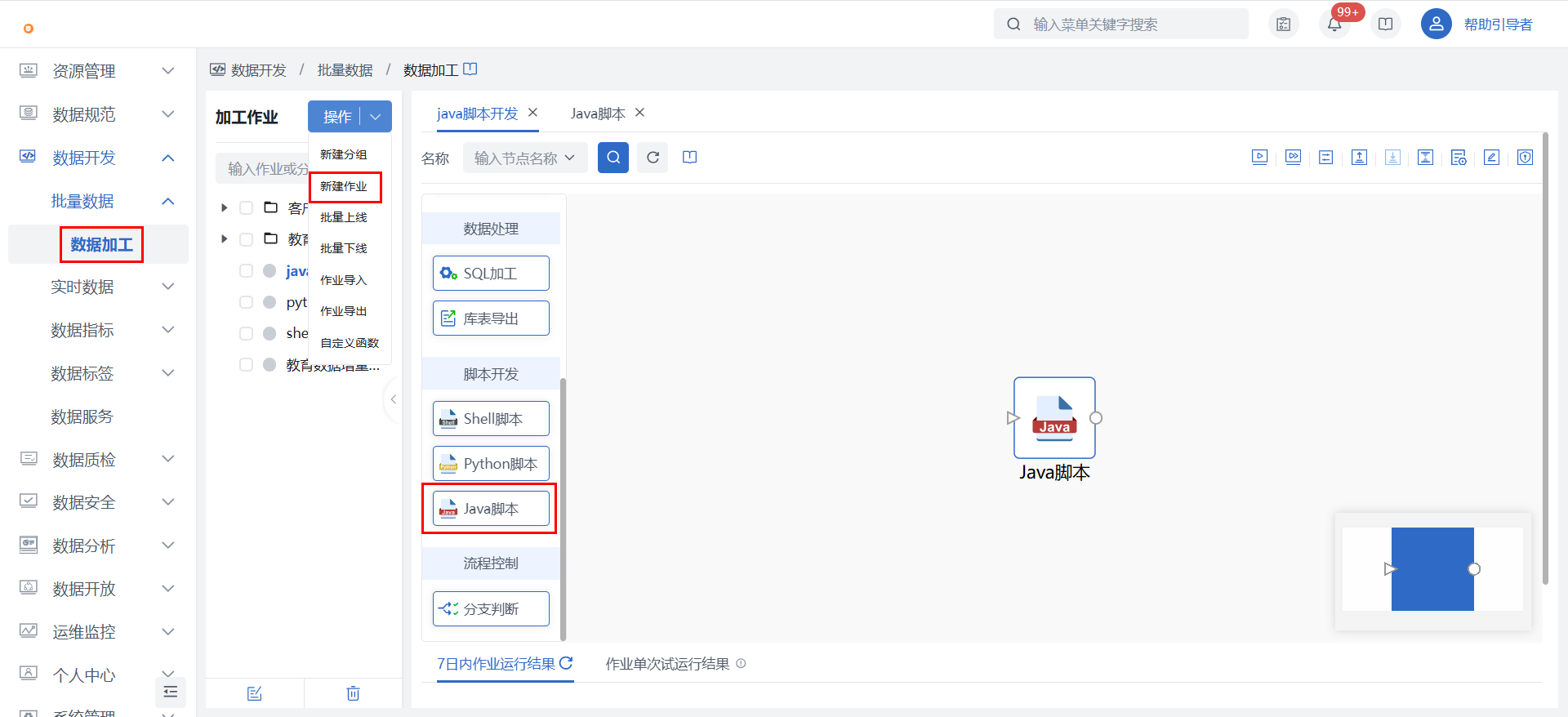Click the 分支判断 node button
This screenshot has width=1568, height=717.
tap(491, 609)
